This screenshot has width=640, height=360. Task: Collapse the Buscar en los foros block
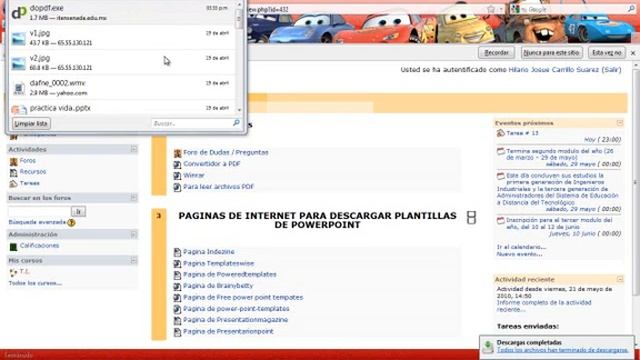[x=133, y=198]
